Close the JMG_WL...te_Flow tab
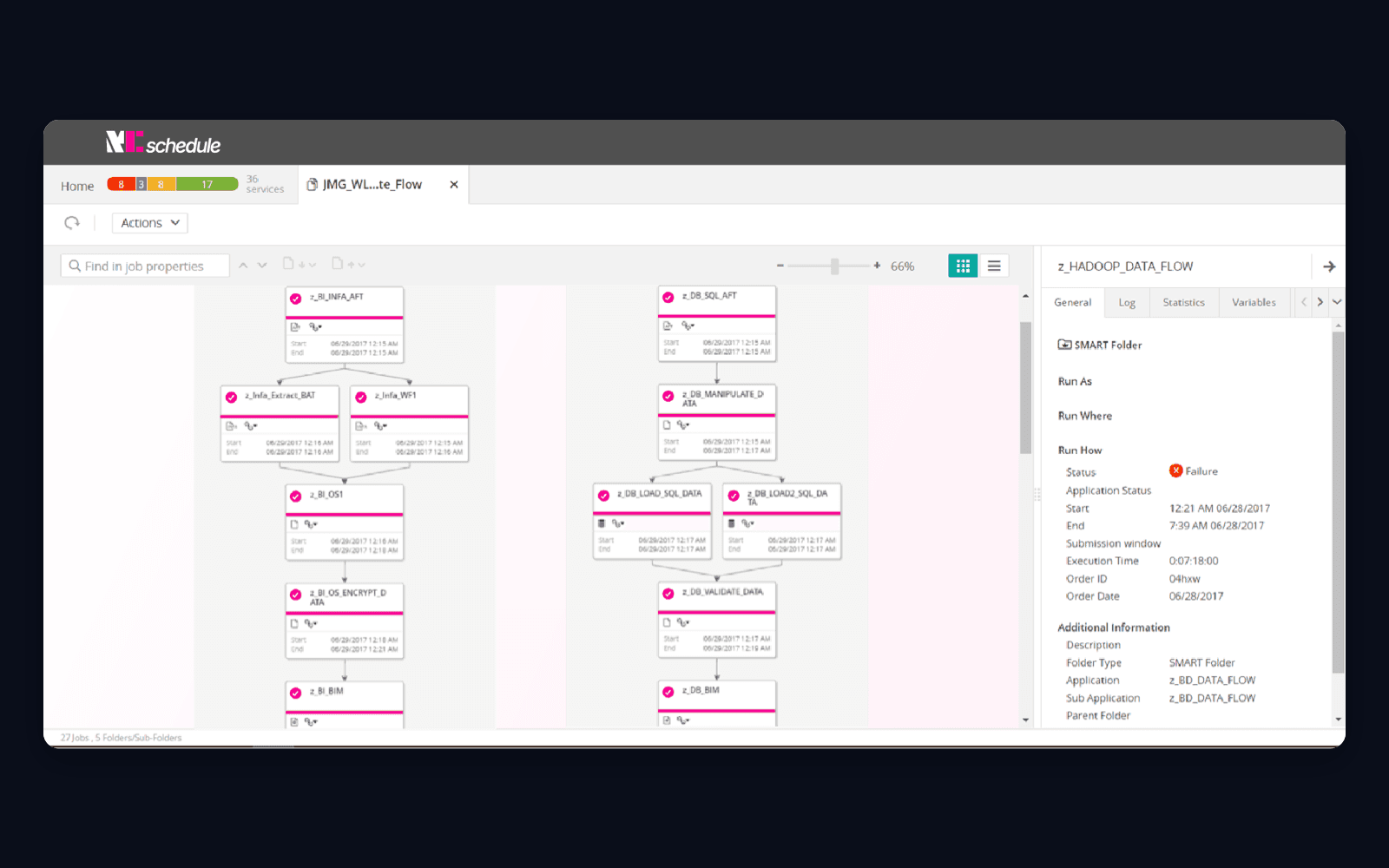 tap(453, 185)
